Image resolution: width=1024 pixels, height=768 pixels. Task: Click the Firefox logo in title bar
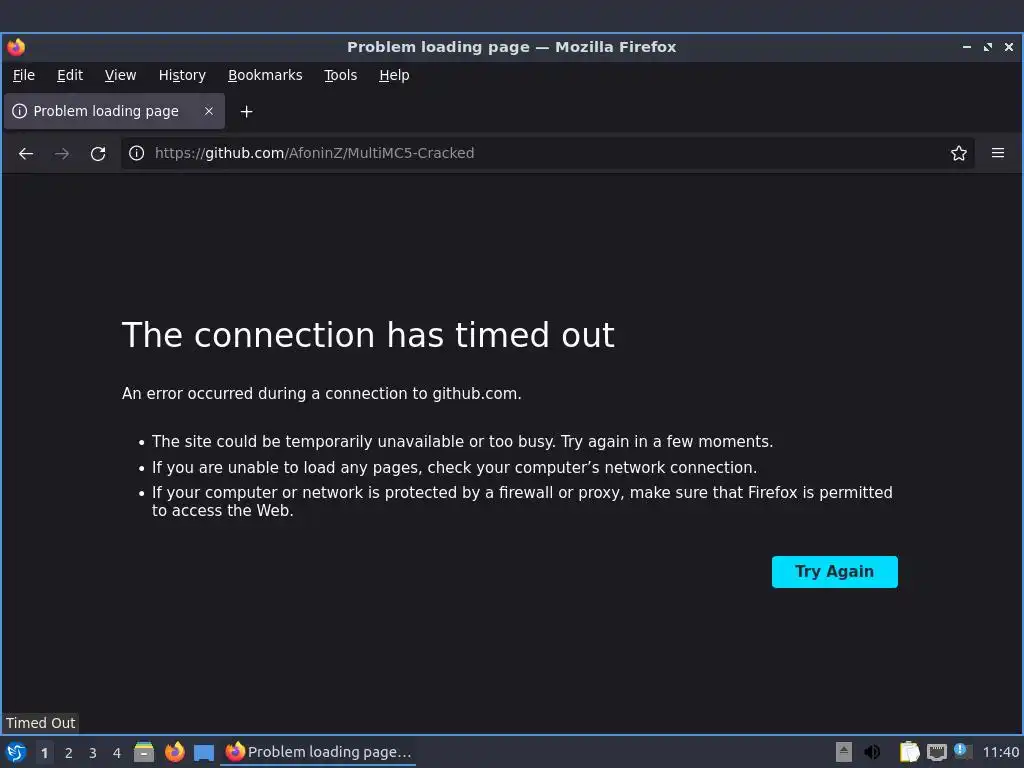pos(16,47)
